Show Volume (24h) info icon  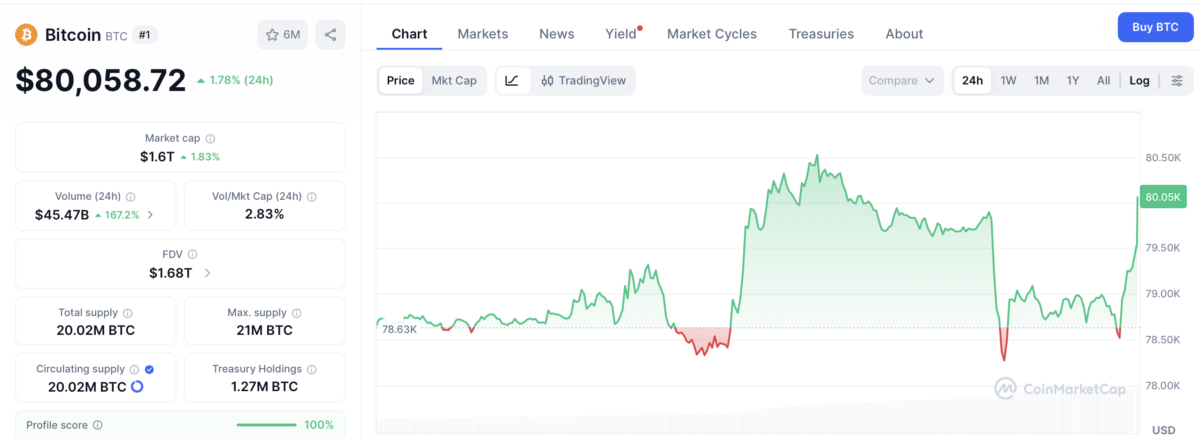tap(131, 197)
